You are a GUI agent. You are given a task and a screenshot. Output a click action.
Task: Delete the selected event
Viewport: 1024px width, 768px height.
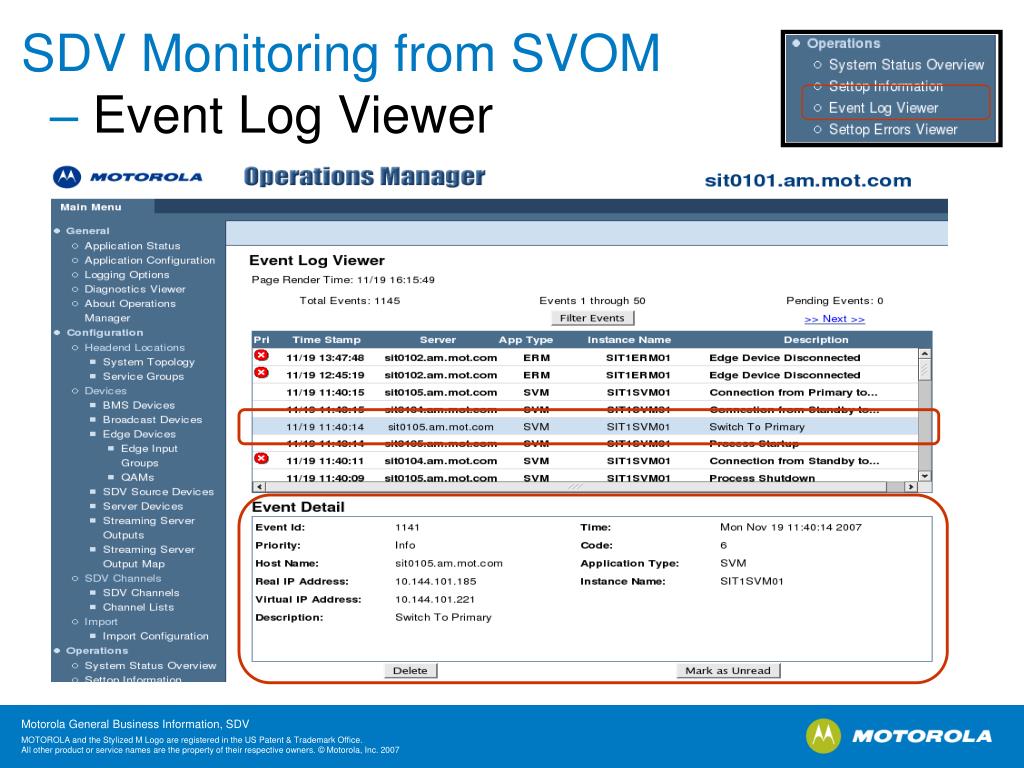(x=410, y=671)
